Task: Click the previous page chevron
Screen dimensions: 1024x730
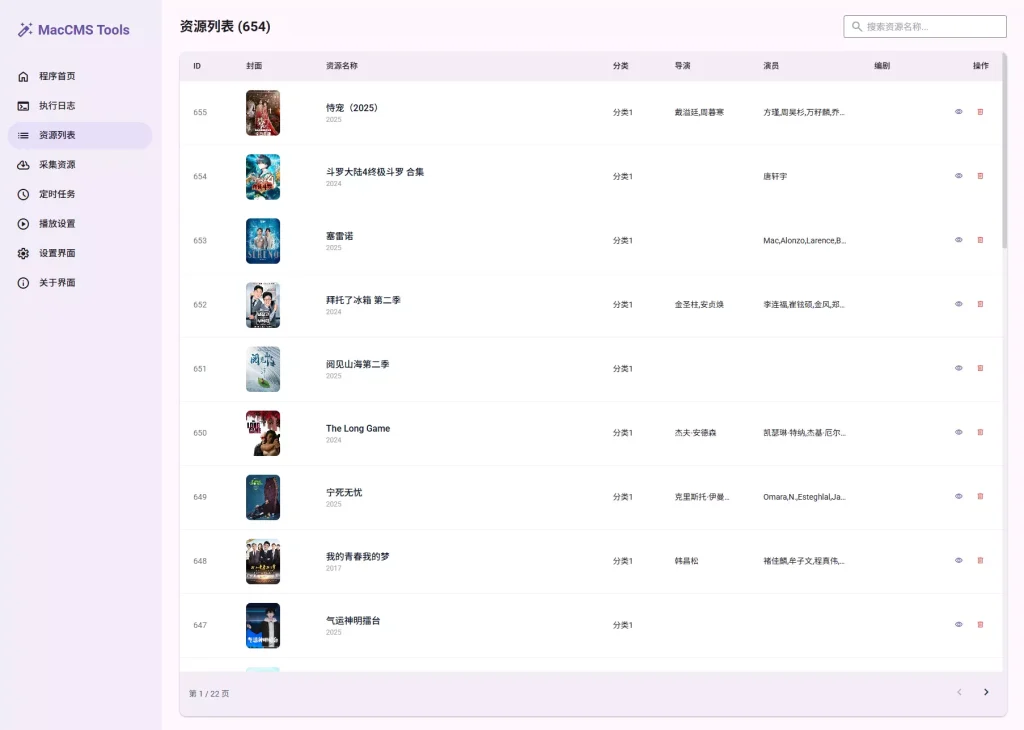Action: pos(959,692)
